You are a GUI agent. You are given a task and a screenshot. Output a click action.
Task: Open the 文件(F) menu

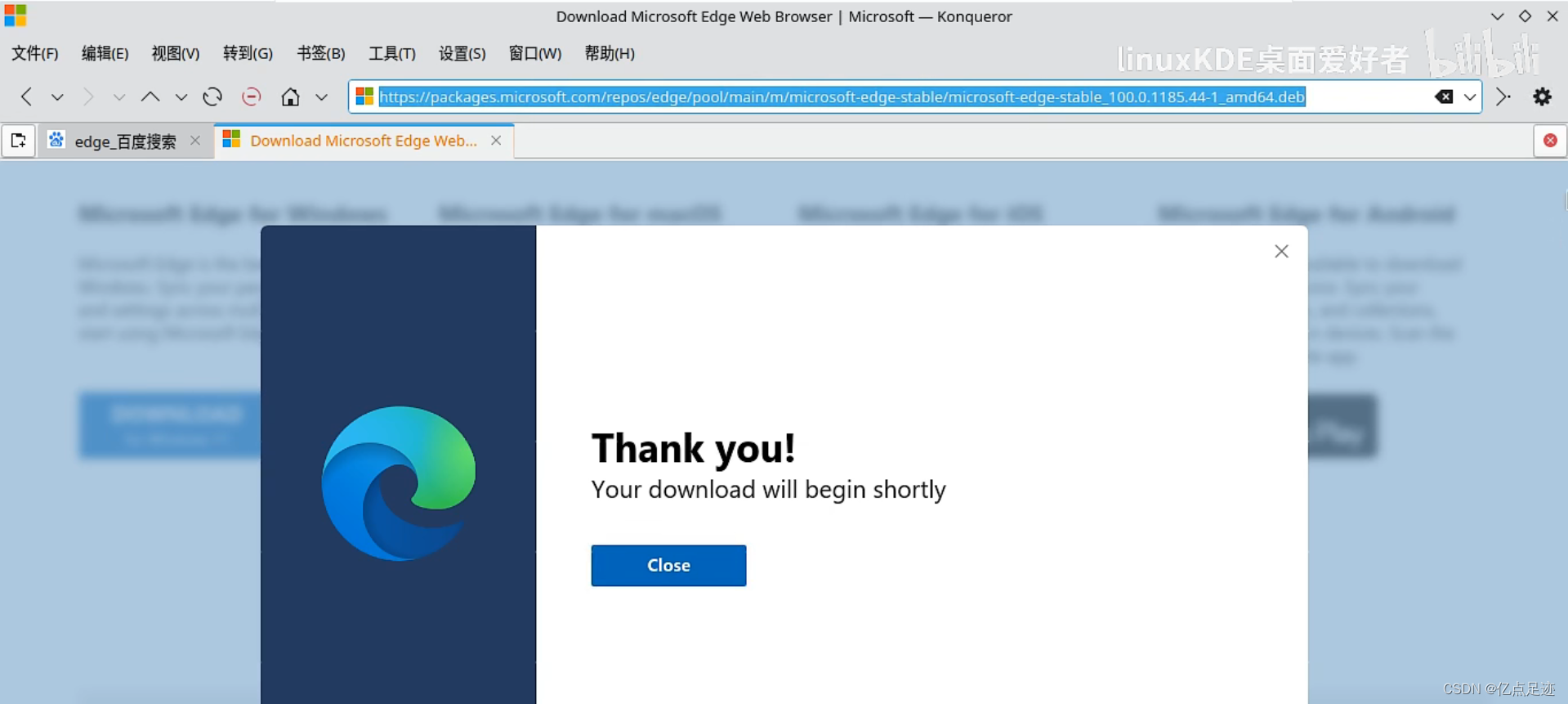[x=35, y=53]
